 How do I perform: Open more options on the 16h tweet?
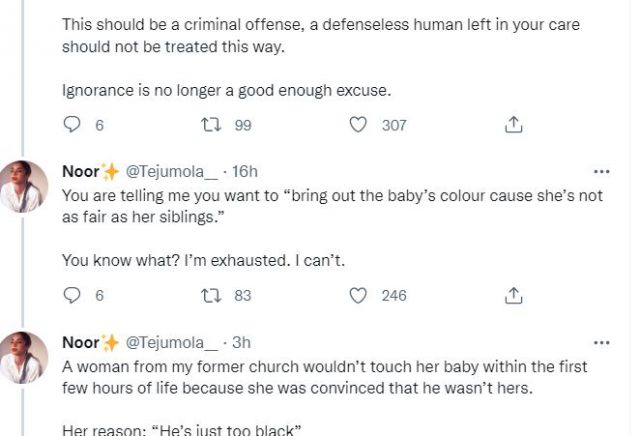601,171
